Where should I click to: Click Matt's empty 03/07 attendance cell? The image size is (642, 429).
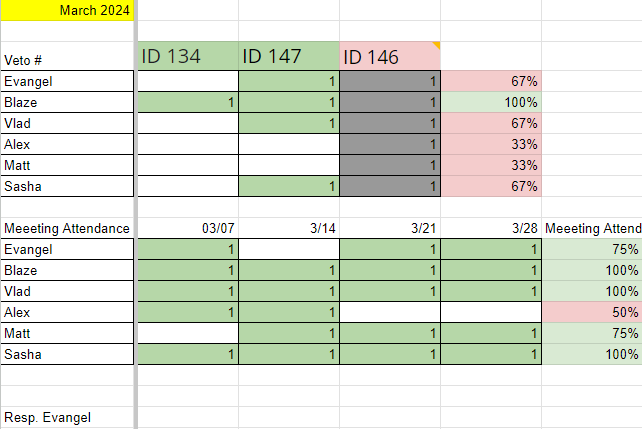coord(188,333)
